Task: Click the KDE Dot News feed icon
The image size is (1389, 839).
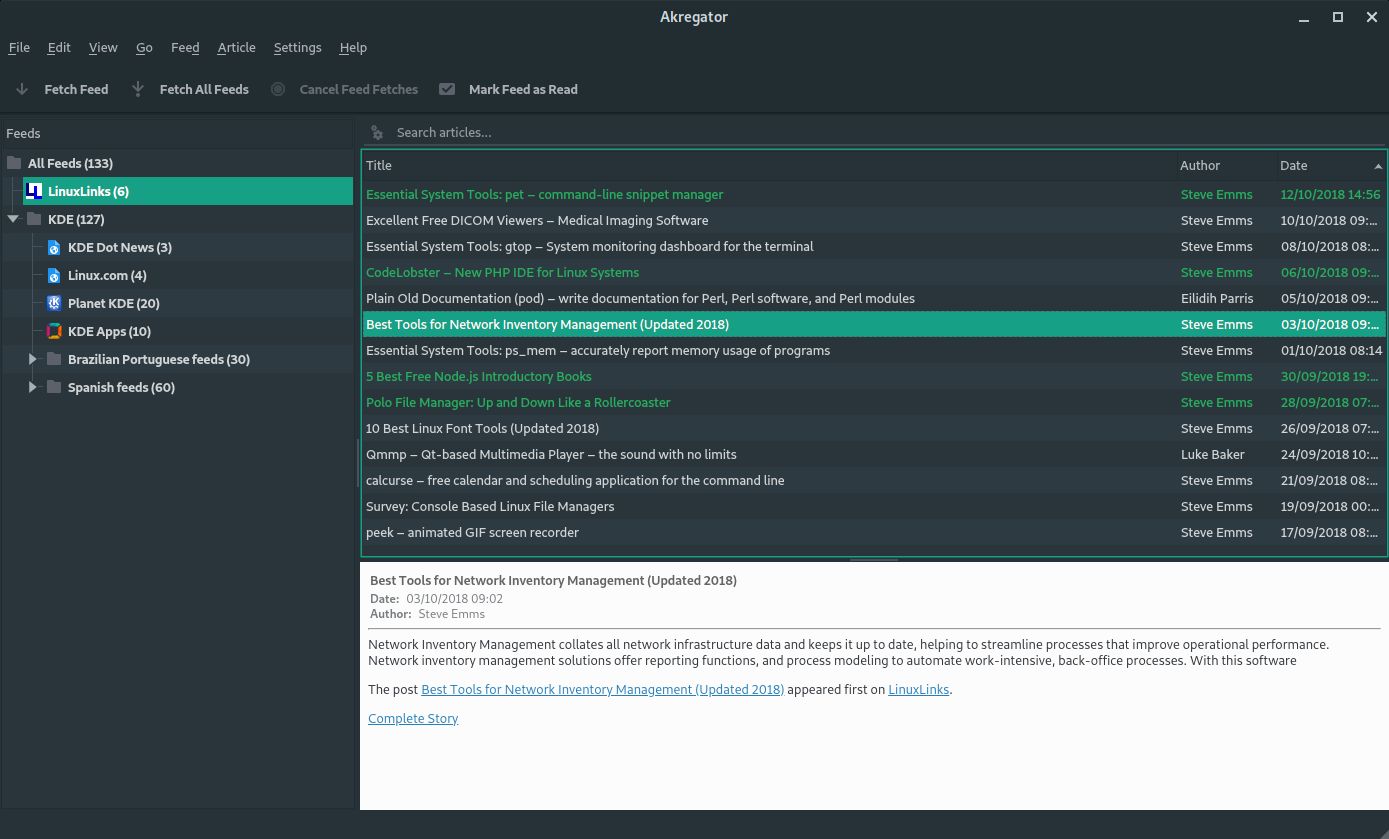Action: (x=54, y=247)
